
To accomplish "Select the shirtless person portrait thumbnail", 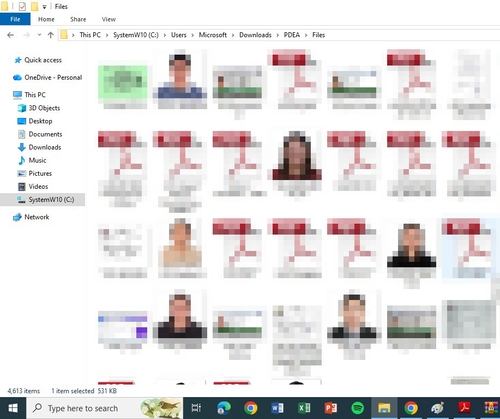I will [x=180, y=243].
